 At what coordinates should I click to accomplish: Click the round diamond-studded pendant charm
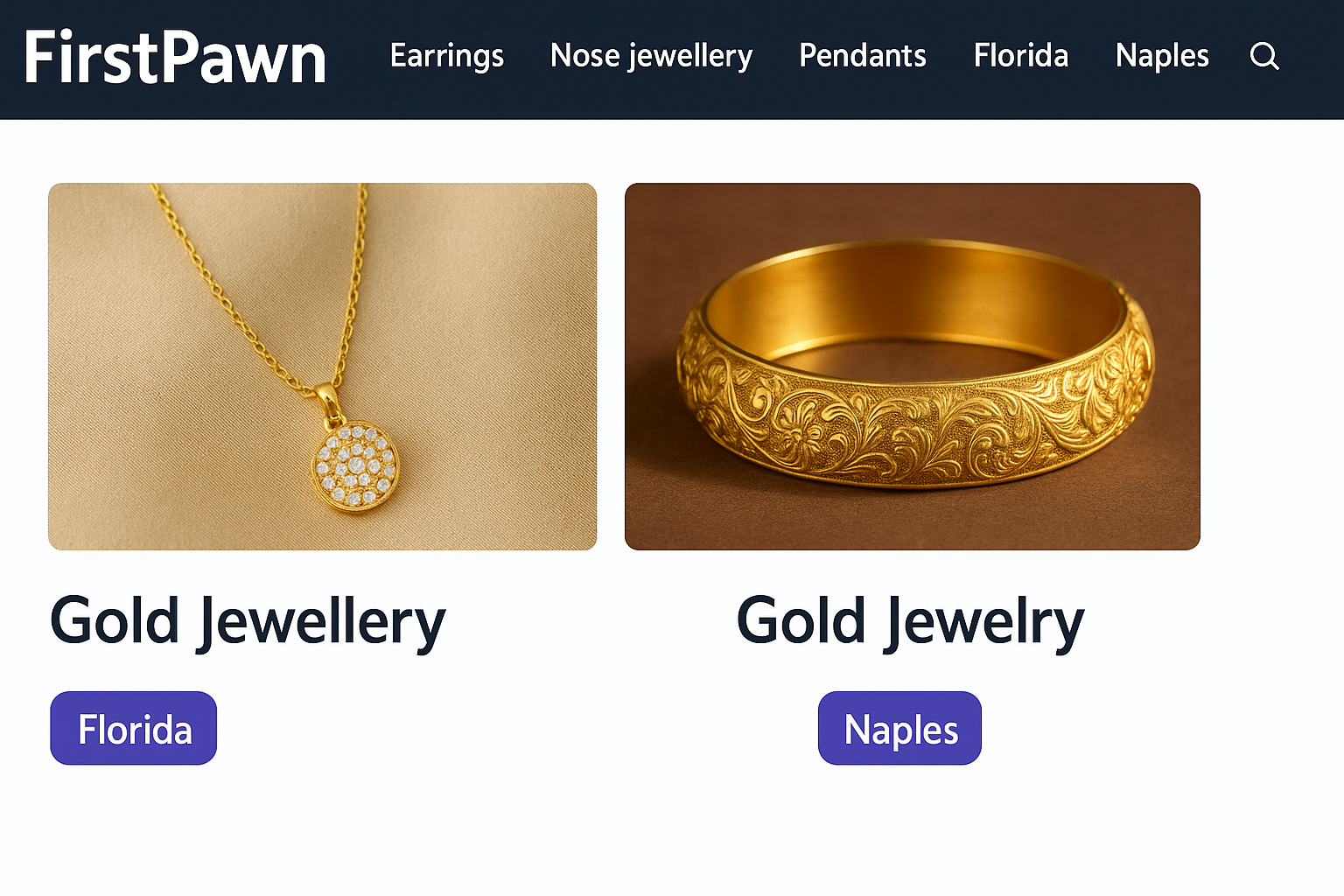click(x=356, y=465)
